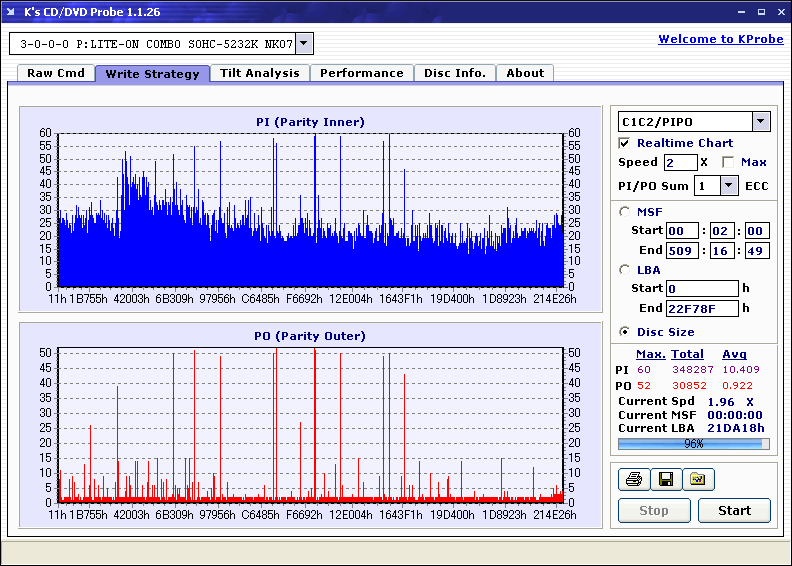Go to the Performance tab

(x=361, y=73)
